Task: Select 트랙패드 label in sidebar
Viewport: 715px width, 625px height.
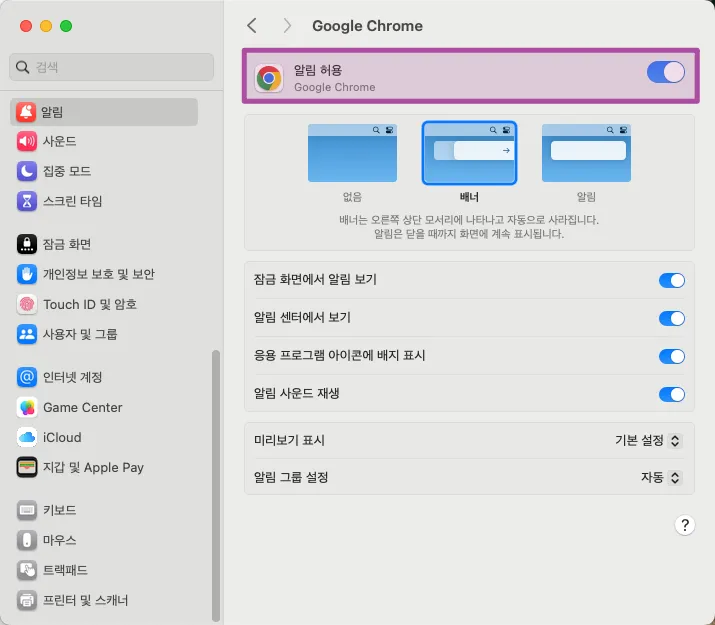Action: [x=65, y=570]
